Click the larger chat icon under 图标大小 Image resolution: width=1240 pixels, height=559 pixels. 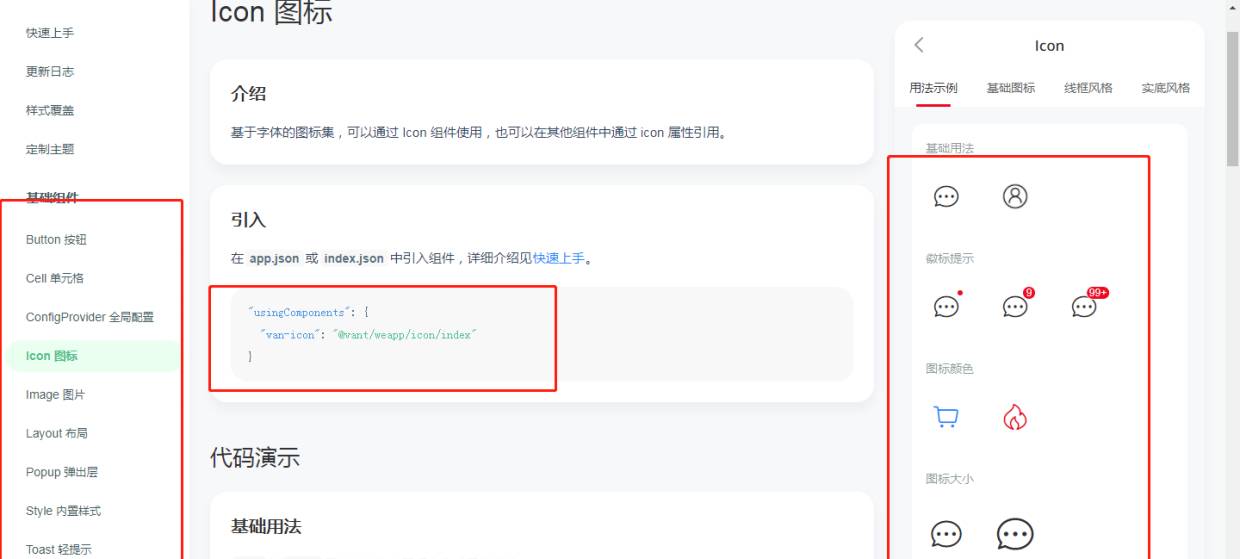click(1015, 535)
